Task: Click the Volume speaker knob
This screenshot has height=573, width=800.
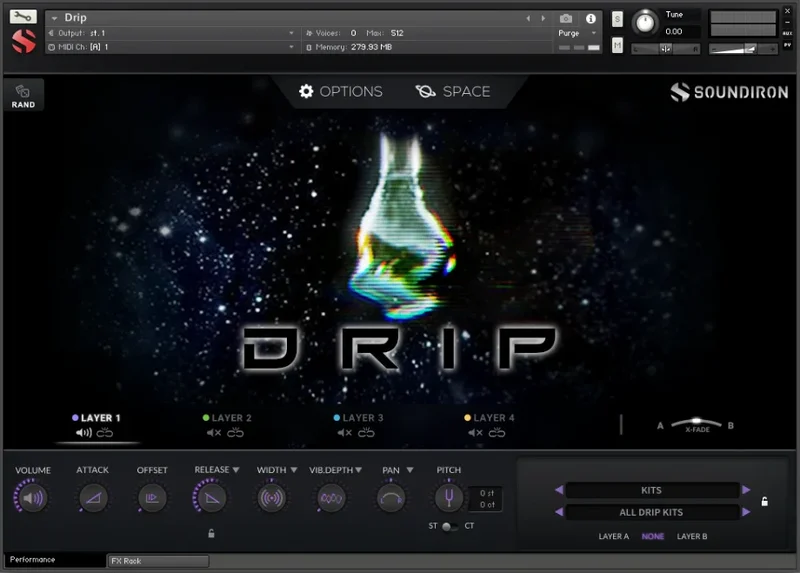Action: click(x=33, y=497)
